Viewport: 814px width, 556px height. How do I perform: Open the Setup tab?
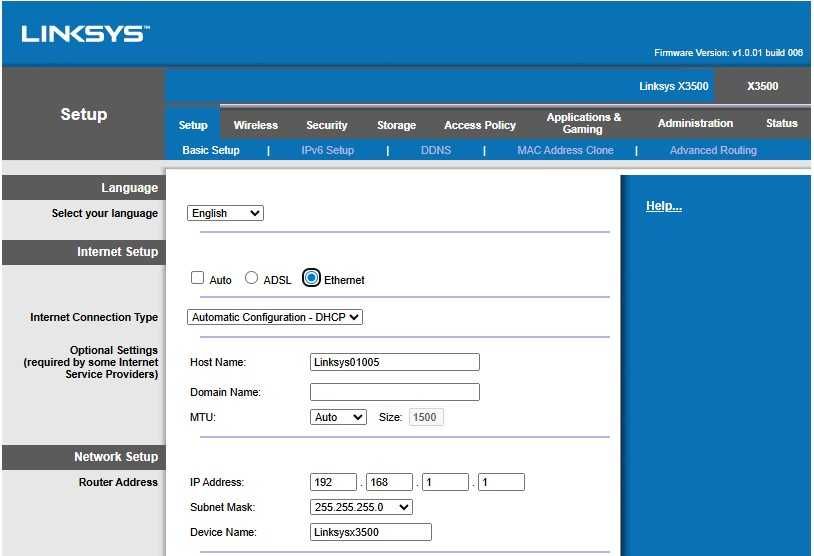(193, 125)
